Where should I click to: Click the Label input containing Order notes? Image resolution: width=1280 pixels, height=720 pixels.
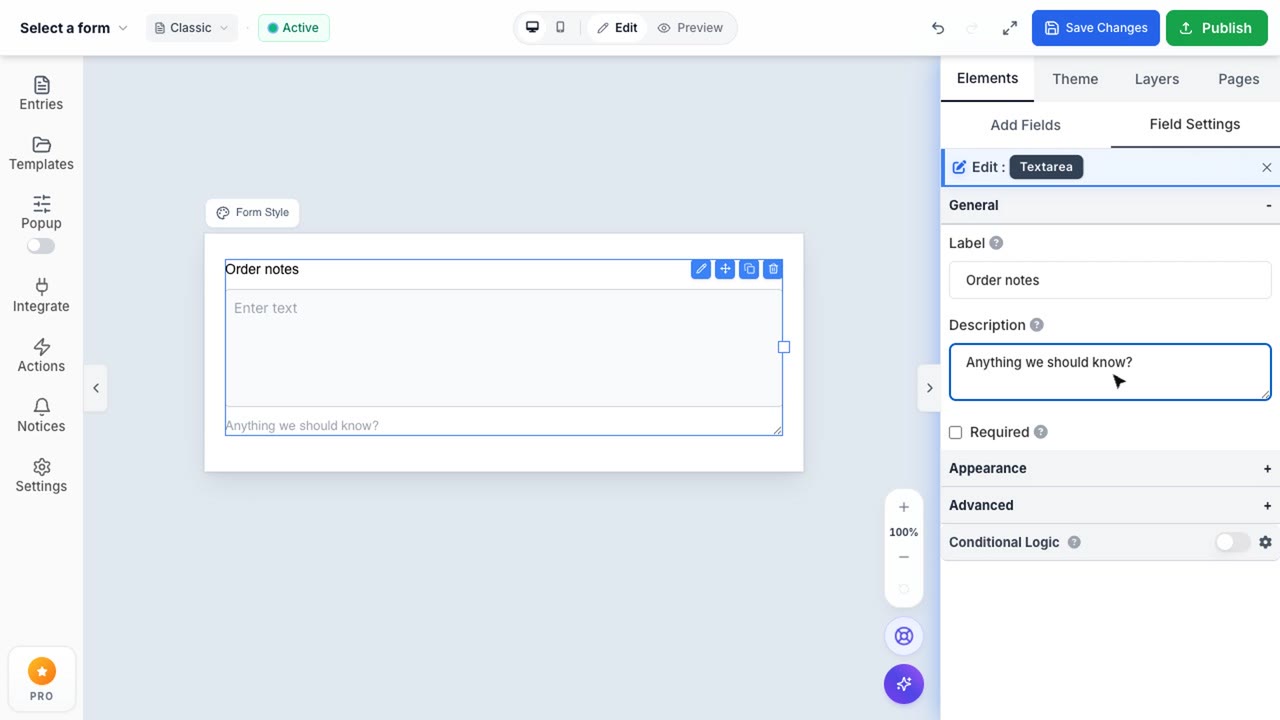1110,280
